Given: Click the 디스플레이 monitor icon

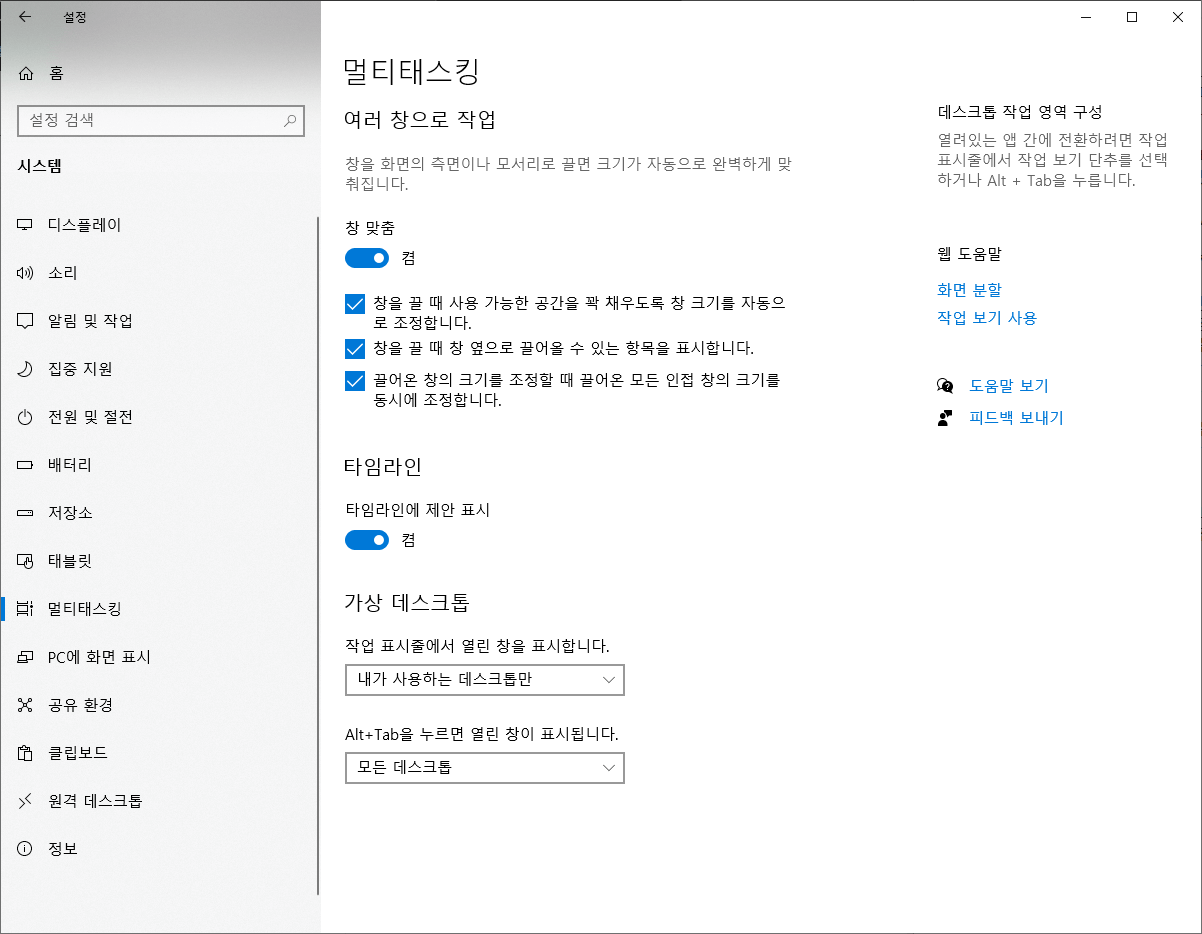Looking at the screenshot, I should pos(26,225).
